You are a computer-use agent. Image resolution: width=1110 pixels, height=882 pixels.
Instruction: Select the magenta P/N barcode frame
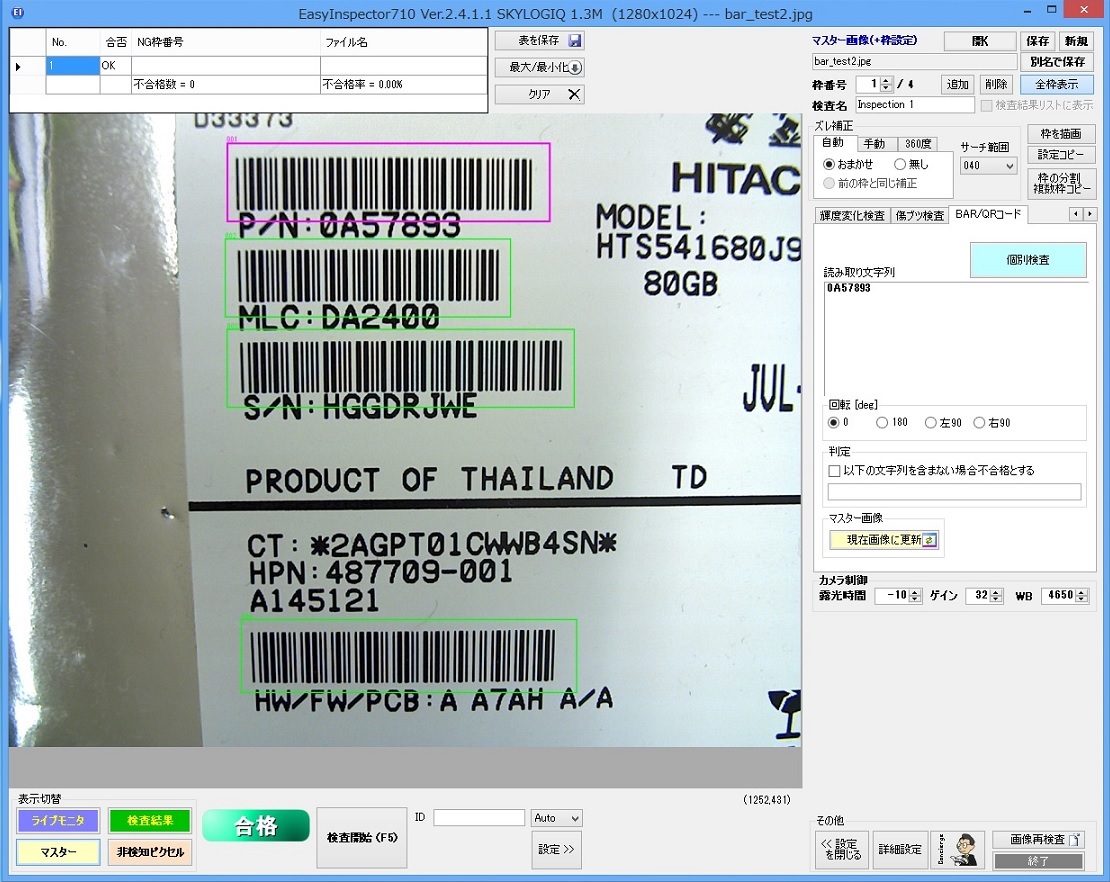click(x=389, y=182)
